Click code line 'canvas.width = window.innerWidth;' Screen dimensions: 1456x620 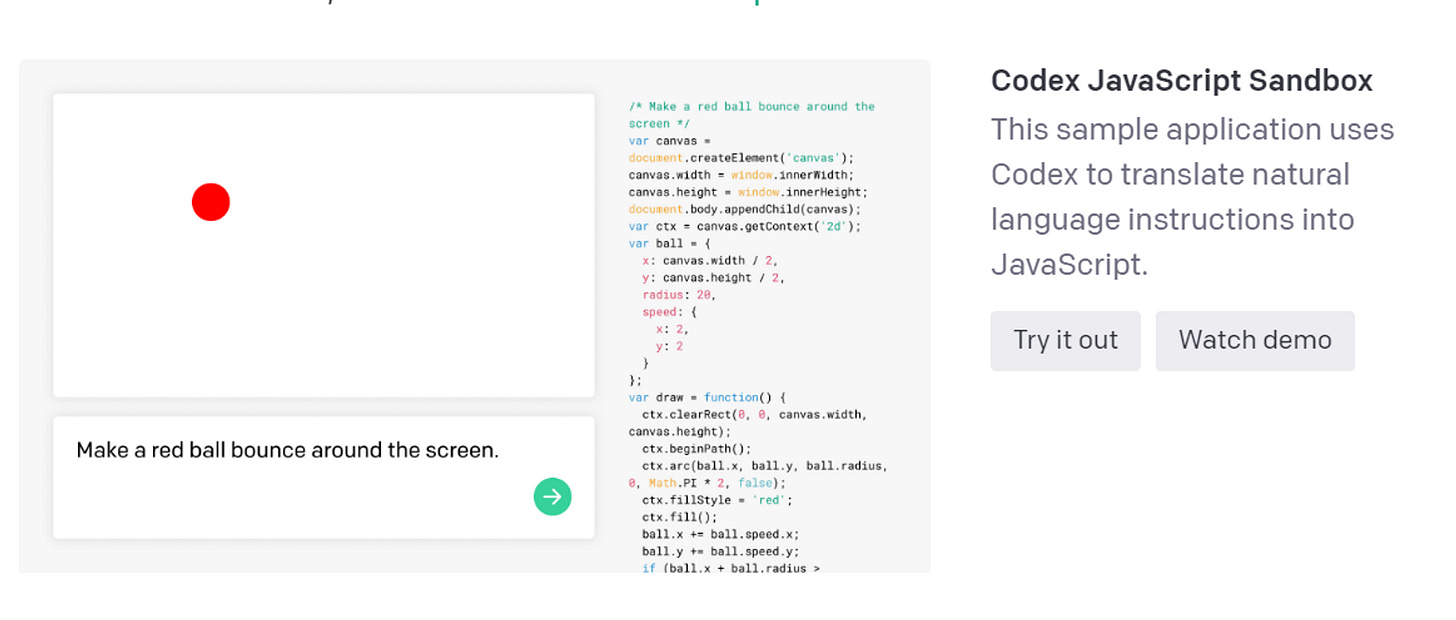pyautogui.click(x=742, y=175)
